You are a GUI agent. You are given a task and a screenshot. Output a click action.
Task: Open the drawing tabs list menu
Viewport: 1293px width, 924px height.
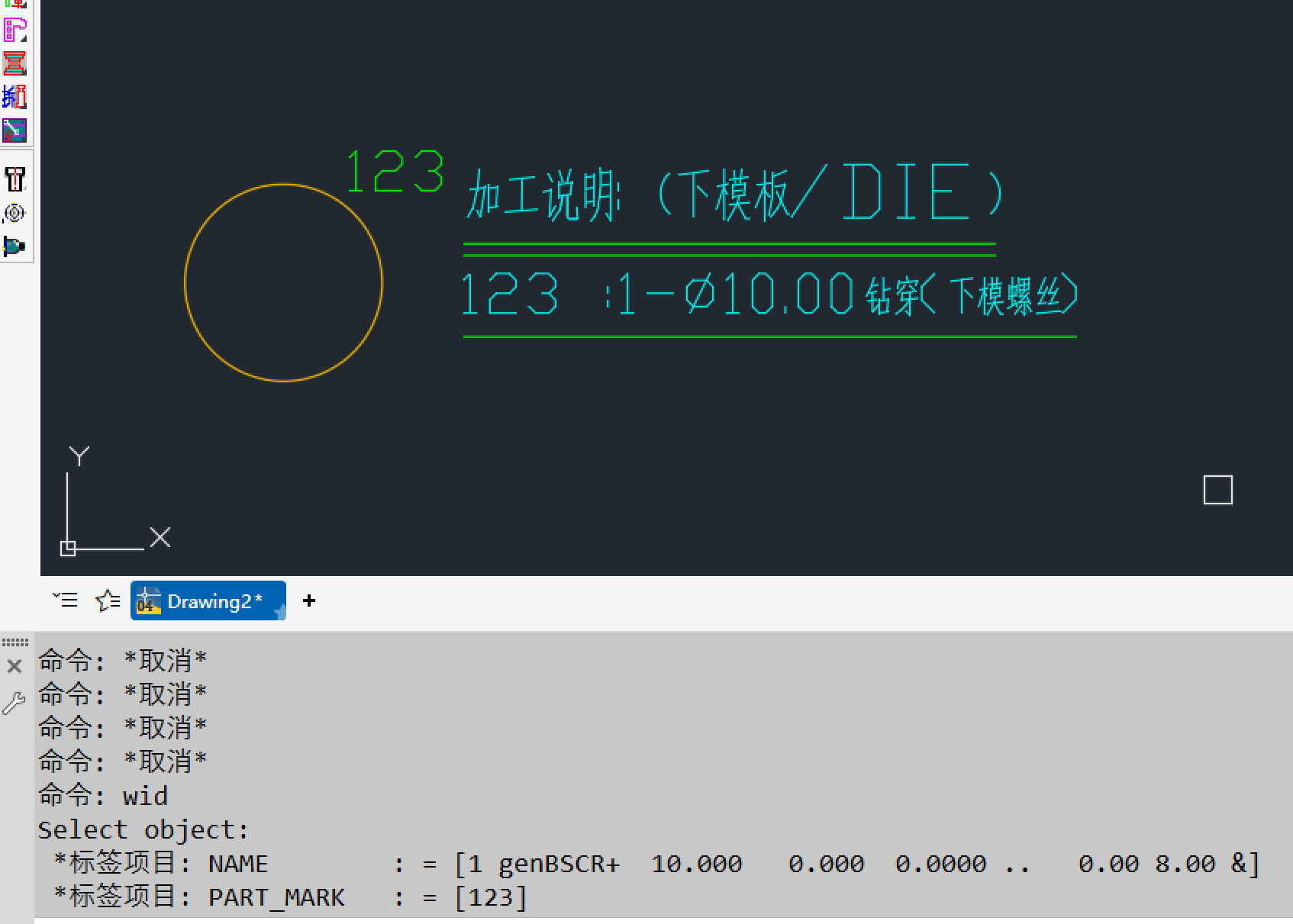point(66,600)
